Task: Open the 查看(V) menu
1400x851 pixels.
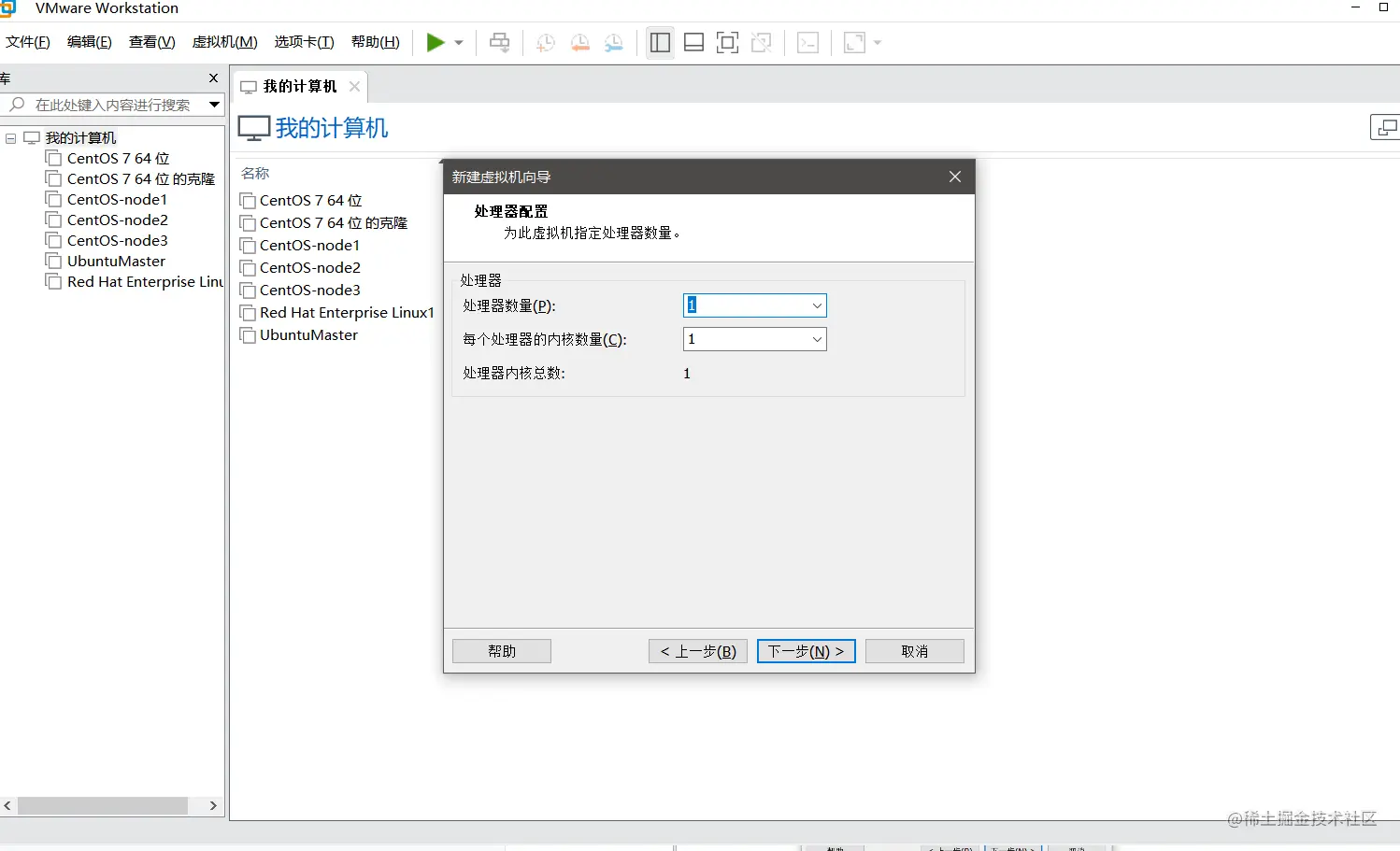Action: pyautogui.click(x=152, y=42)
